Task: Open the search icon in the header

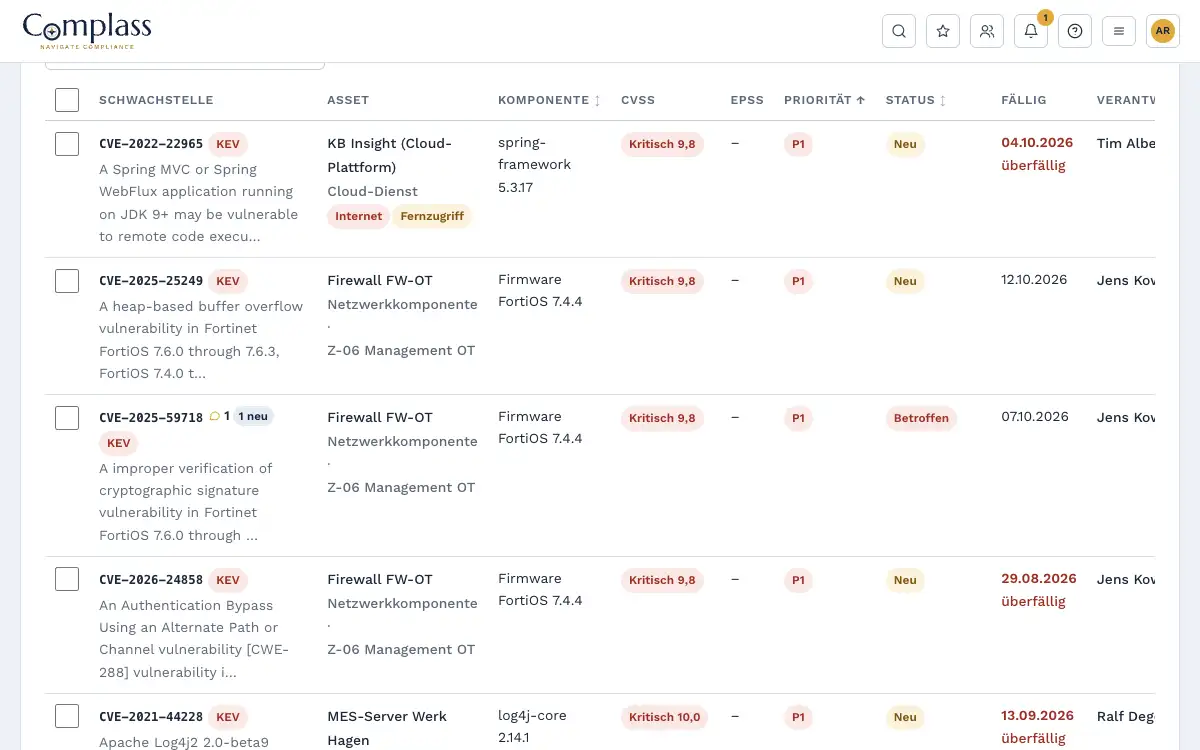Action: (899, 31)
